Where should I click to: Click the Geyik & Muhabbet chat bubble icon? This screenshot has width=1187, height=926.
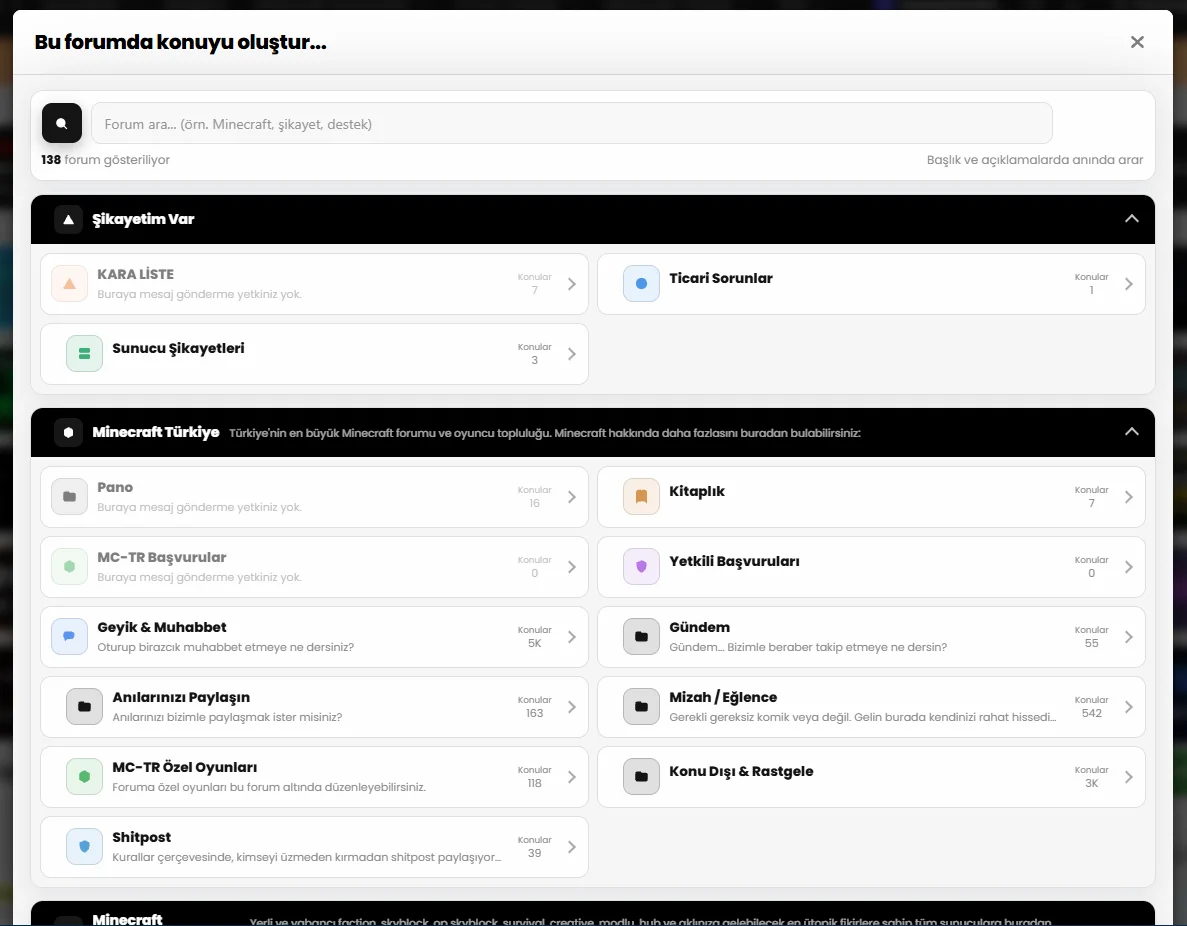coord(70,637)
